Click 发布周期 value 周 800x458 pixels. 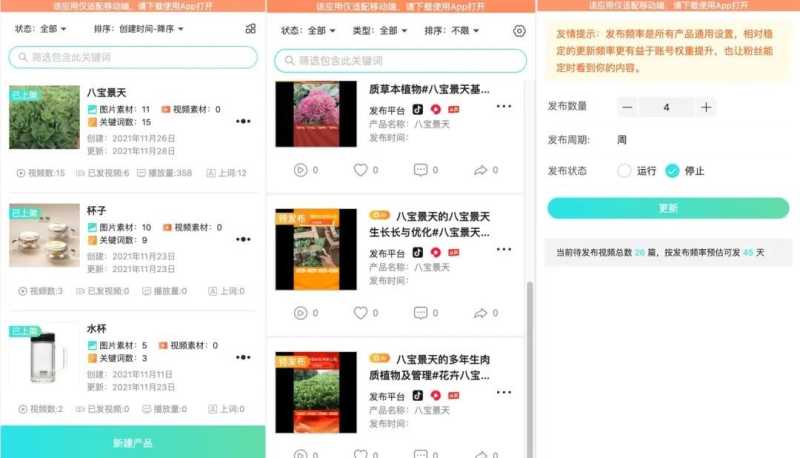coord(622,139)
